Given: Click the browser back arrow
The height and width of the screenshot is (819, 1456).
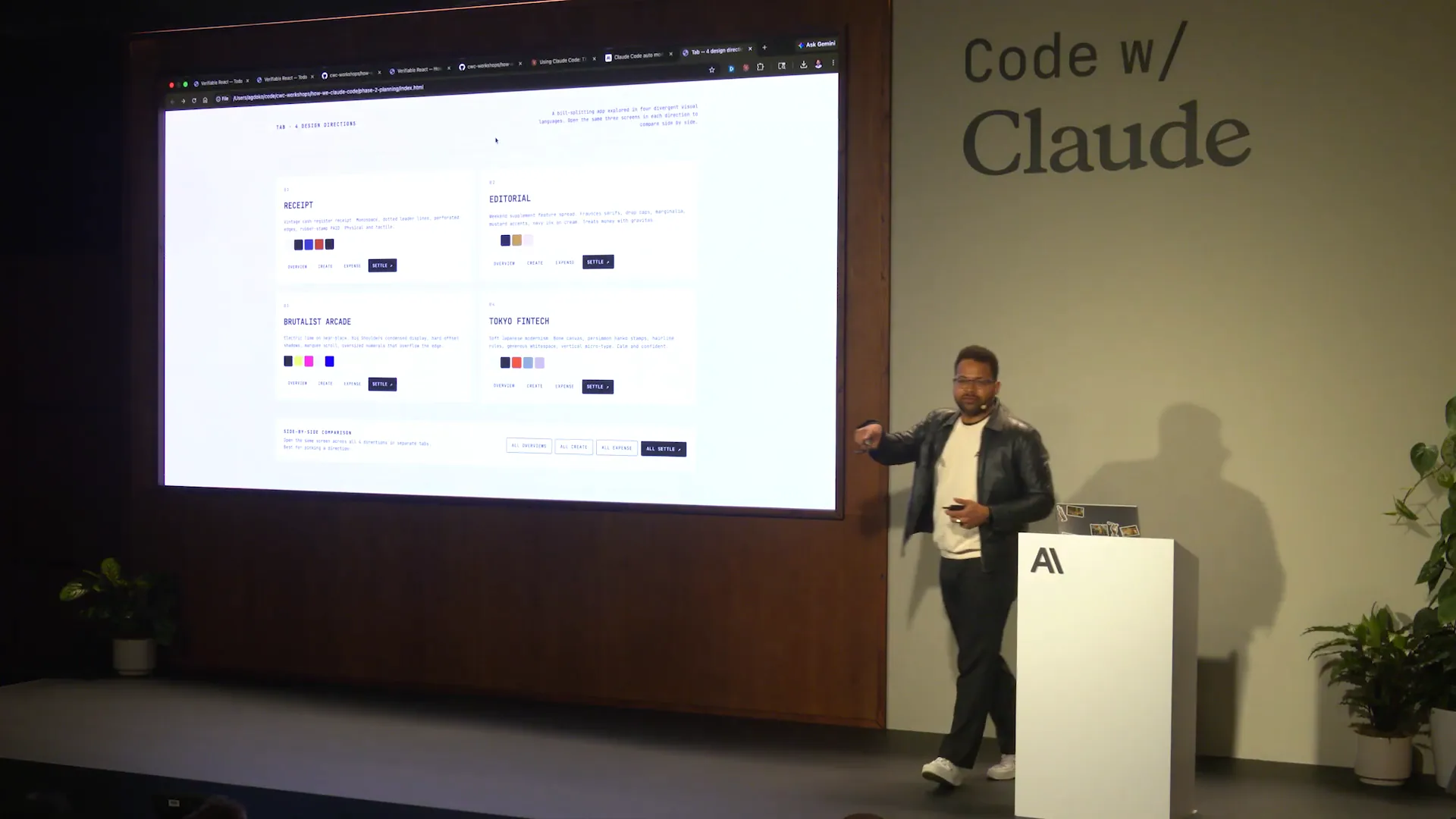Looking at the screenshot, I should pyautogui.click(x=172, y=101).
